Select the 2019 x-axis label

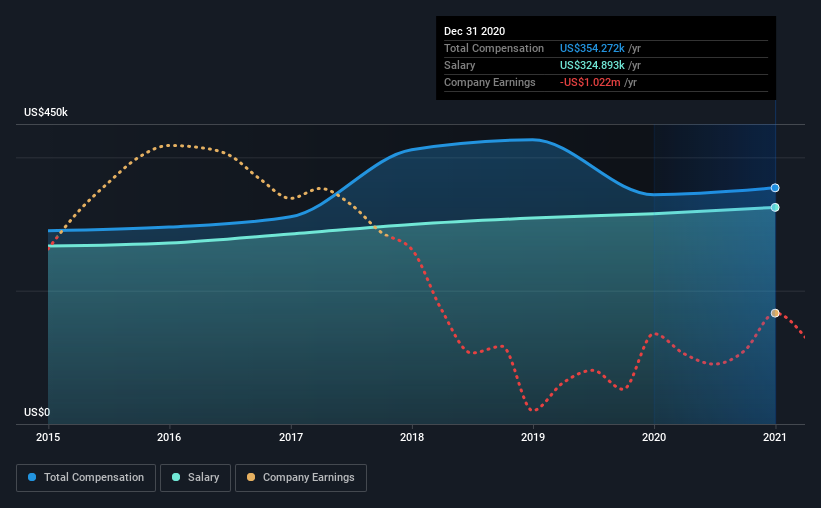tap(533, 437)
